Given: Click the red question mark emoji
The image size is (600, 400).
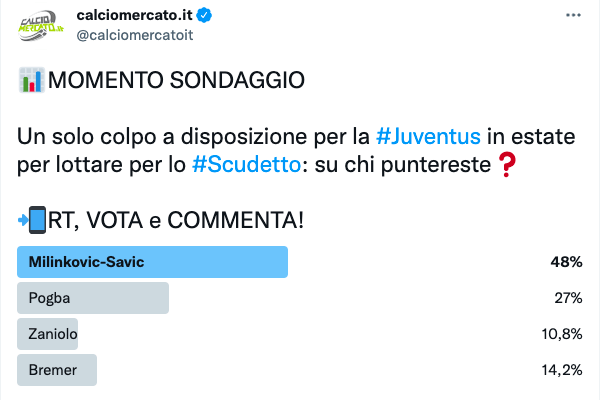Looking at the screenshot, I should 511,163.
